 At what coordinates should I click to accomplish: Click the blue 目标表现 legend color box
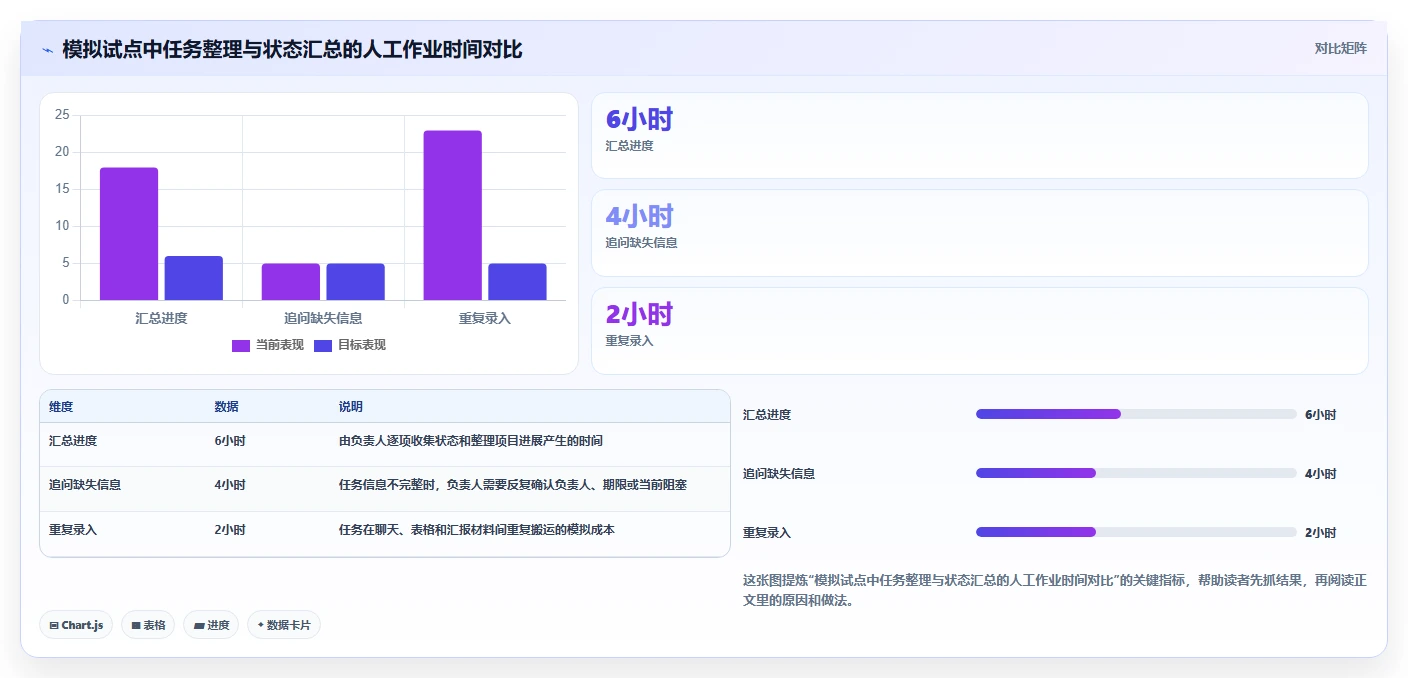tap(323, 345)
